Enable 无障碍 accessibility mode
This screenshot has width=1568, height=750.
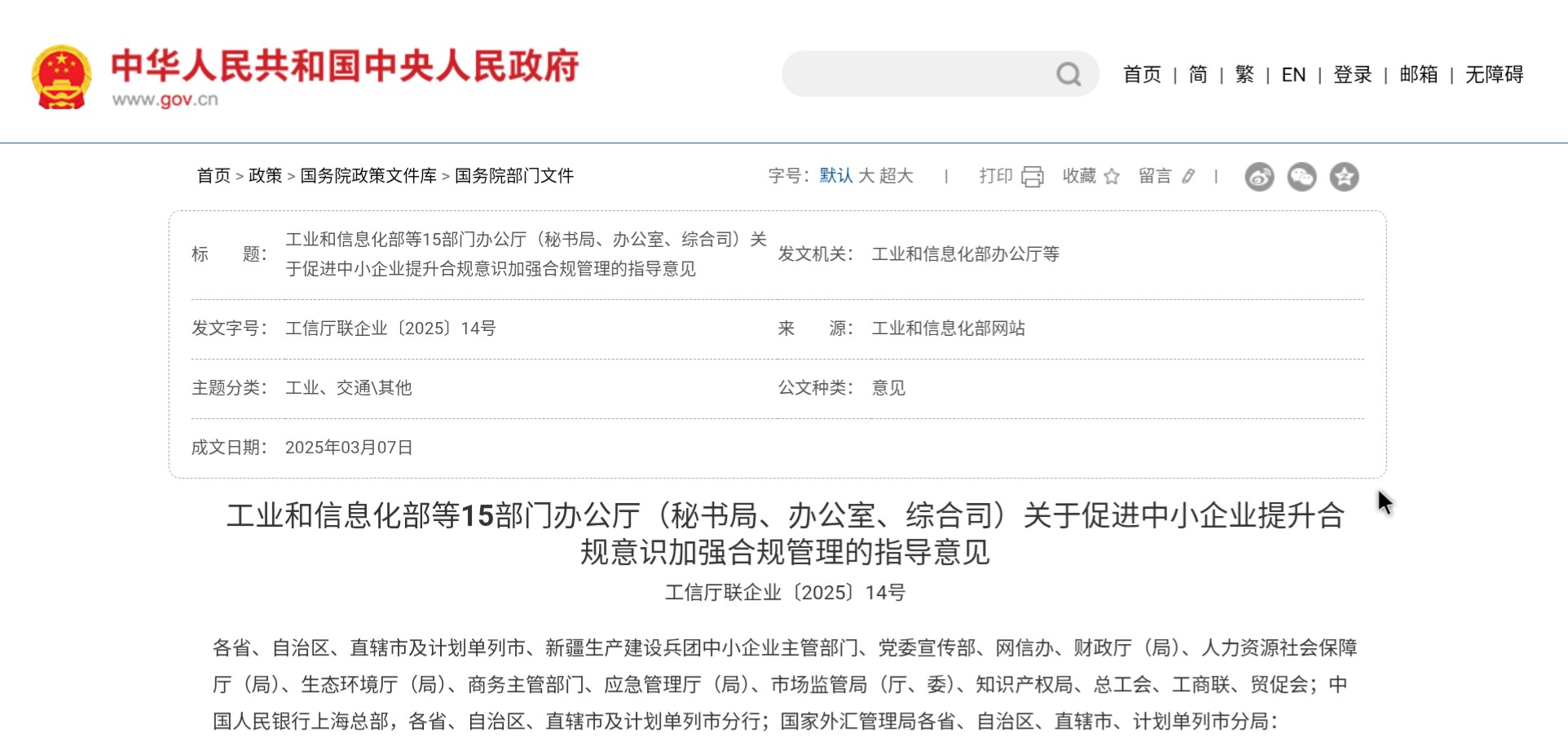click(1494, 75)
